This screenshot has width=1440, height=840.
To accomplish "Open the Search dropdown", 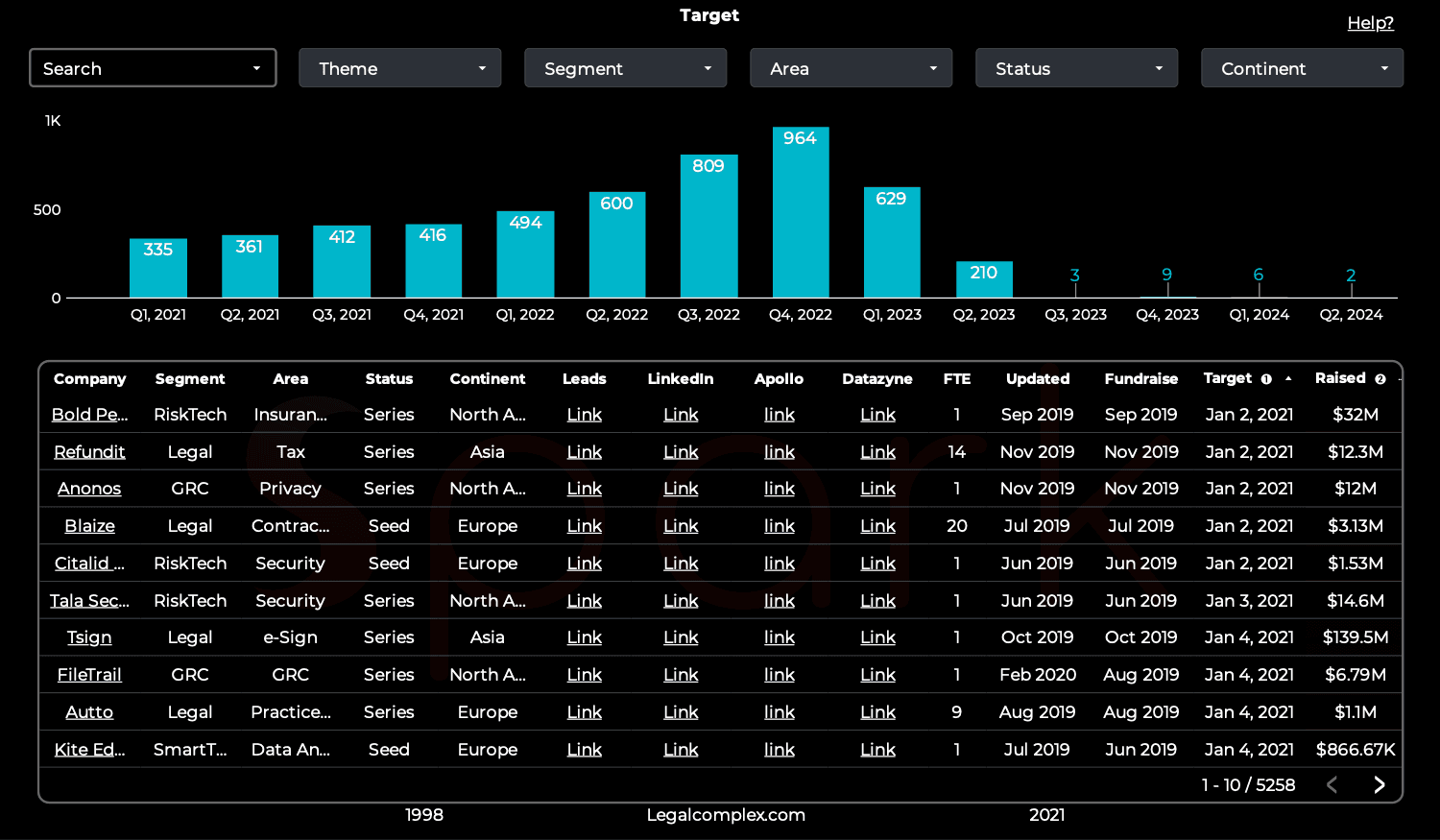I will [x=153, y=68].
